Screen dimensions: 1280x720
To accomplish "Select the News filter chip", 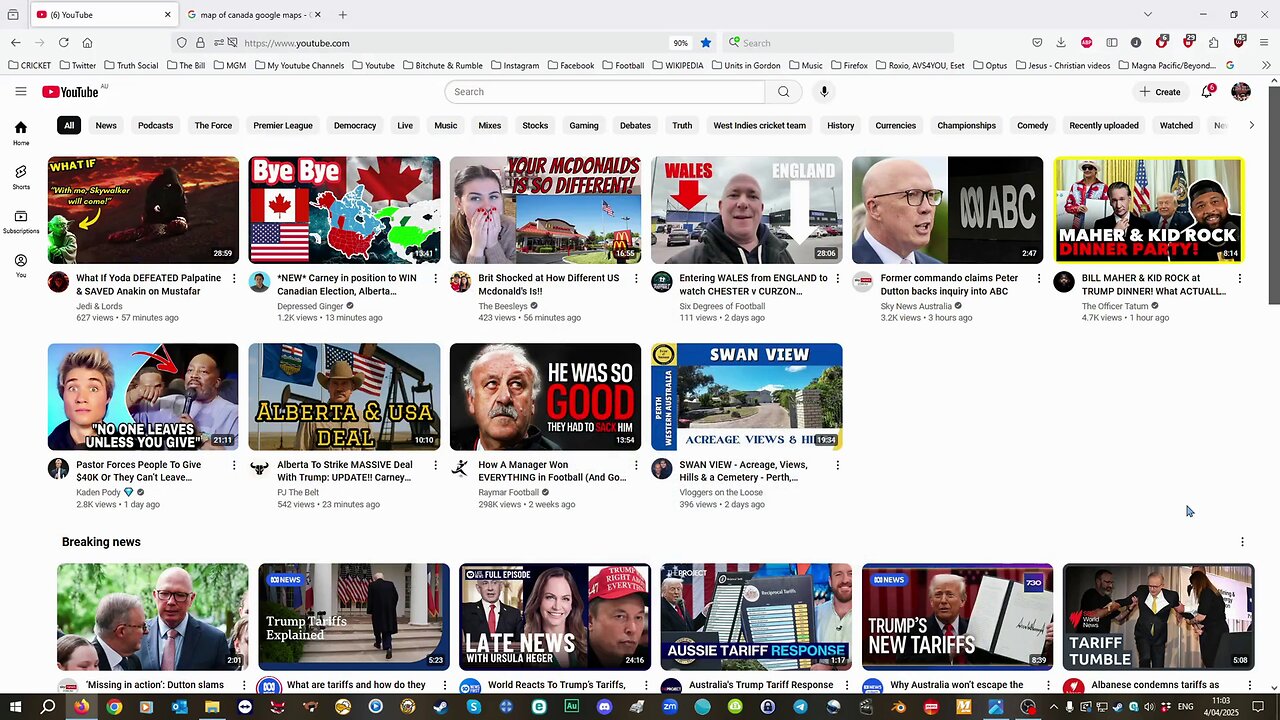I will coord(106,126).
